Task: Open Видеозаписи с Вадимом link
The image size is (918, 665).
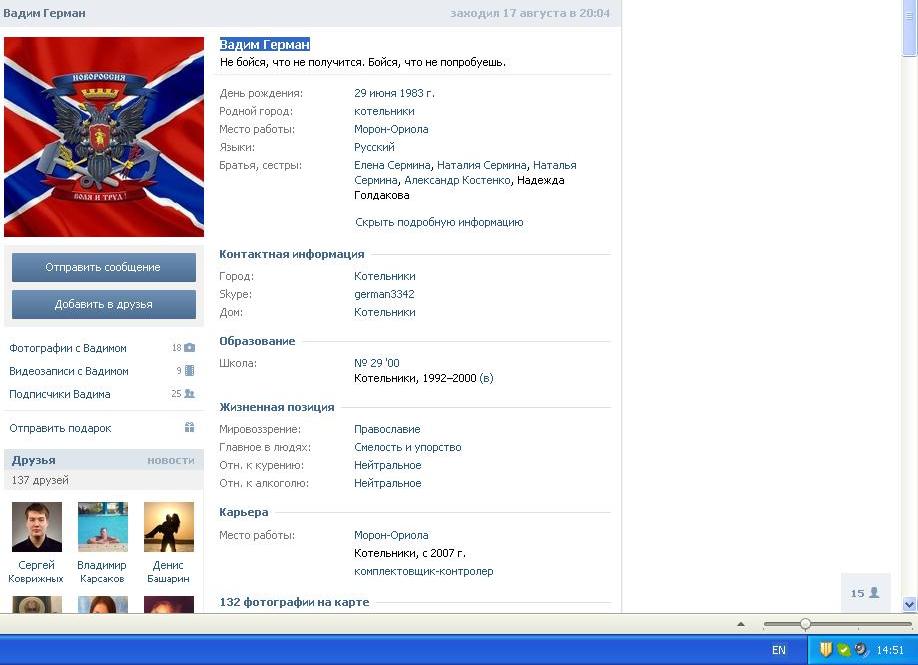Action: 68,371
